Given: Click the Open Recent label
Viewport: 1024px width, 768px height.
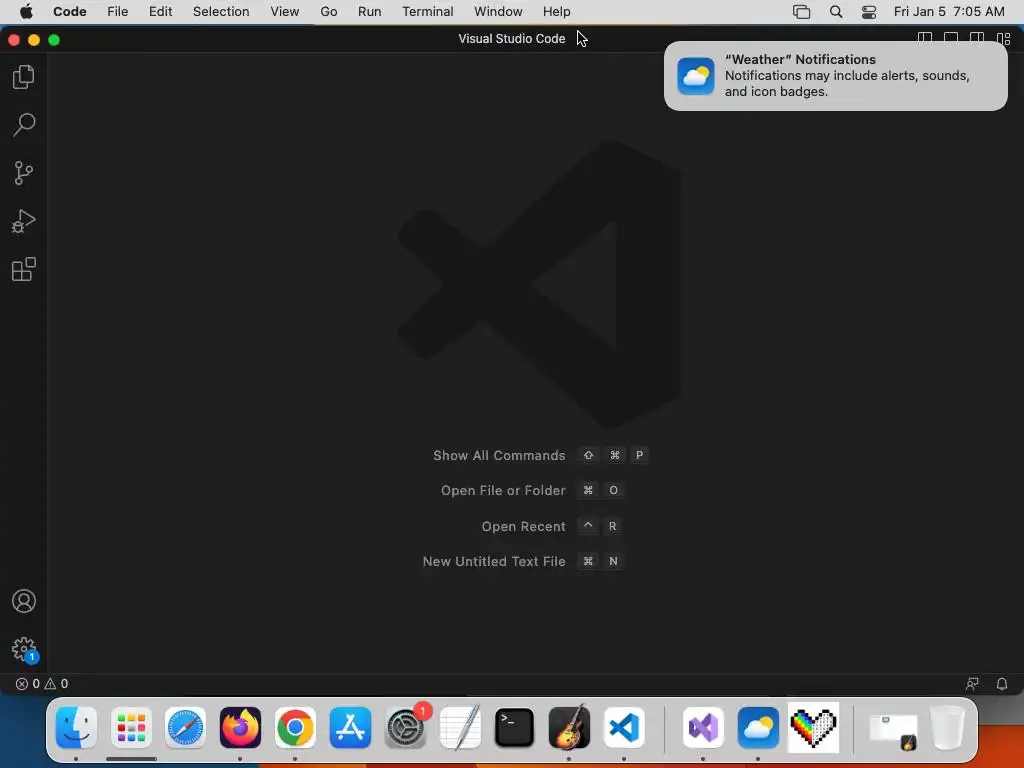Looking at the screenshot, I should pos(523,526).
